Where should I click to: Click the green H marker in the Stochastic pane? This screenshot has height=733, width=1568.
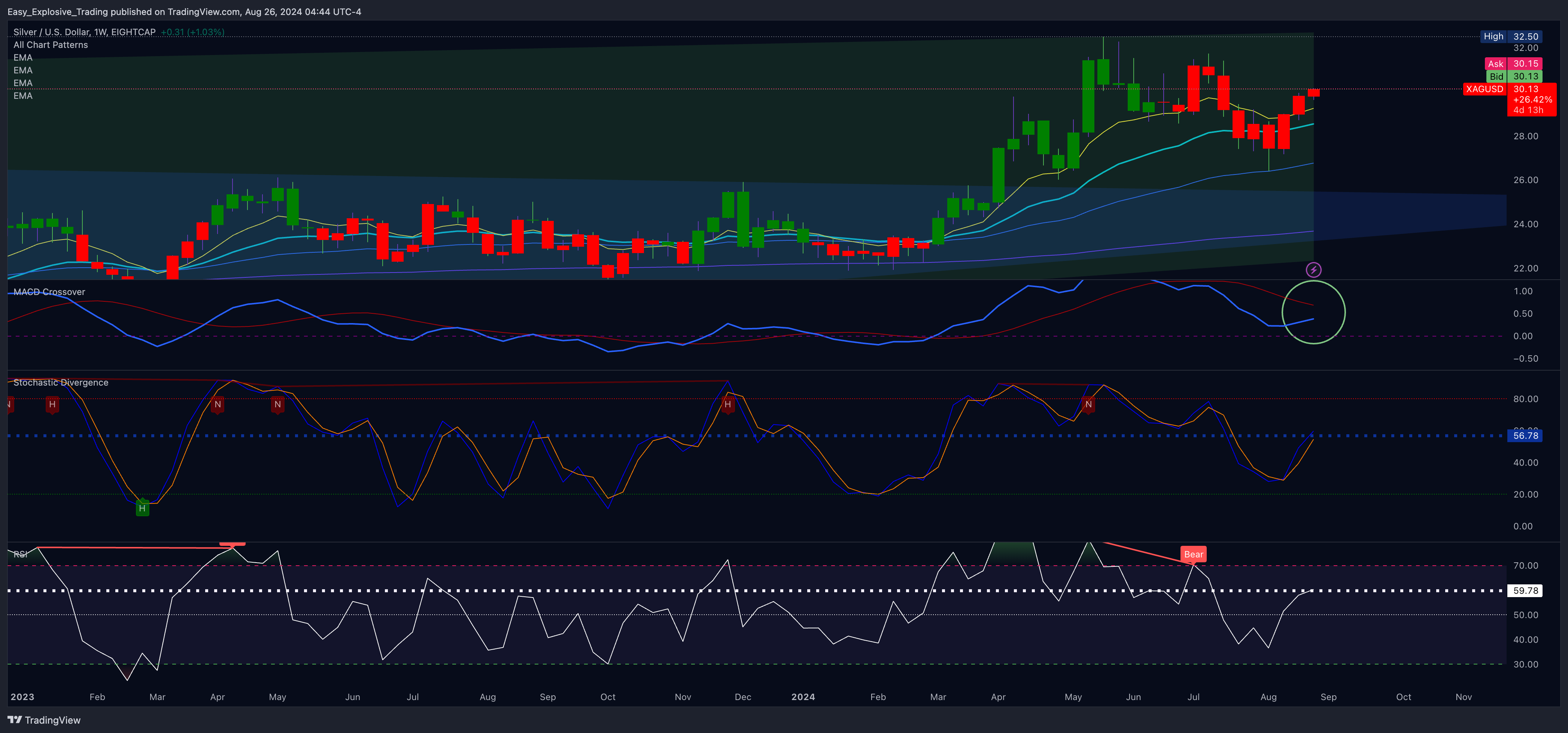click(x=142, y=508)
